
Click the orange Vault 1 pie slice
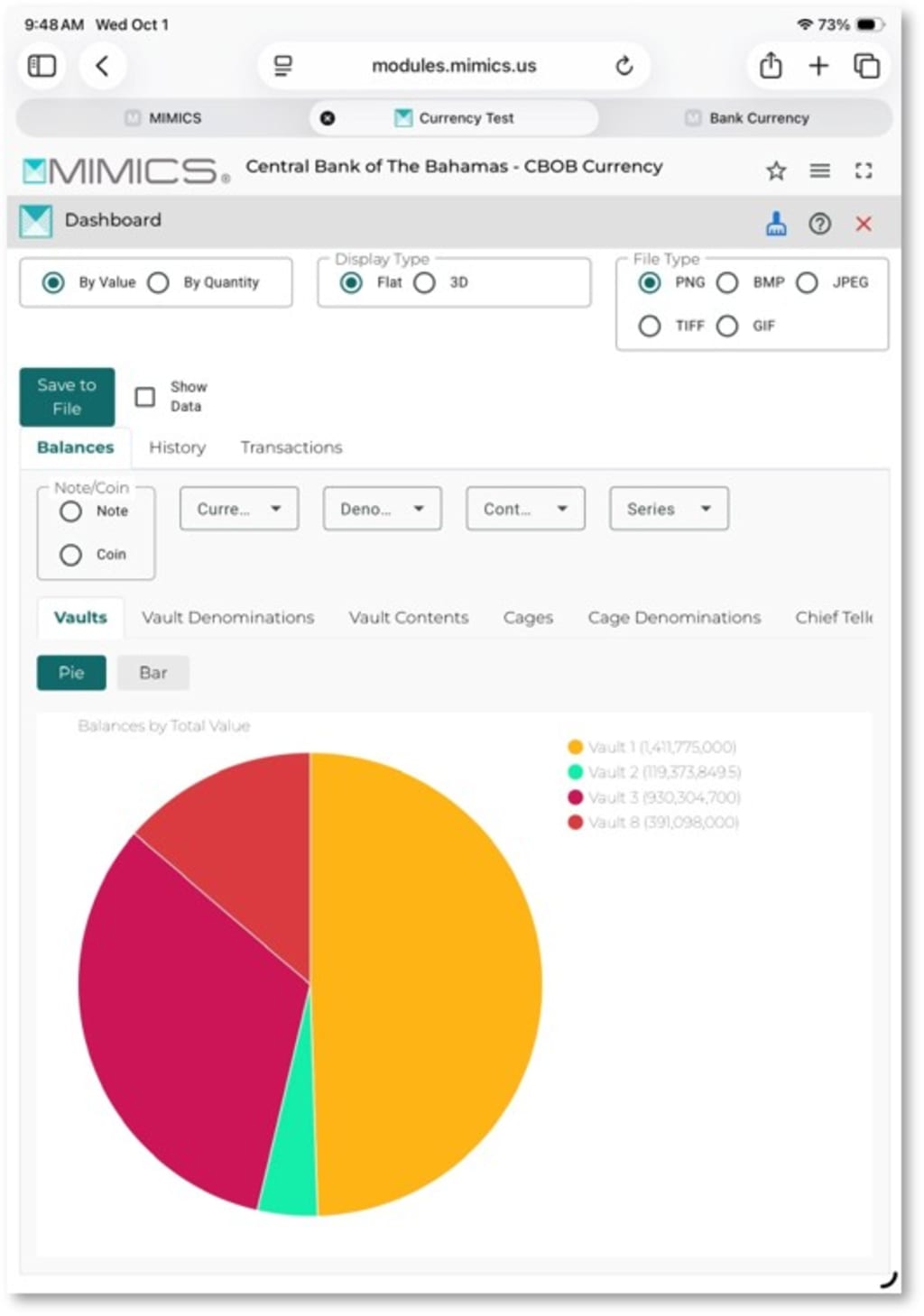[x=424, y=983]
